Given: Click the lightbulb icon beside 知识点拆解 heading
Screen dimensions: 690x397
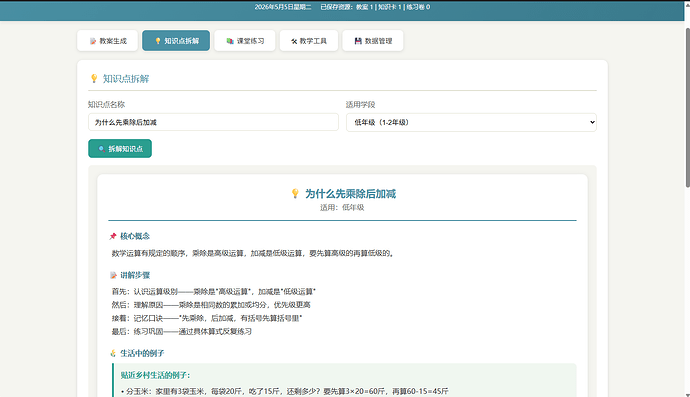Looking at the screenshot, I should click(x=94, y=79).
